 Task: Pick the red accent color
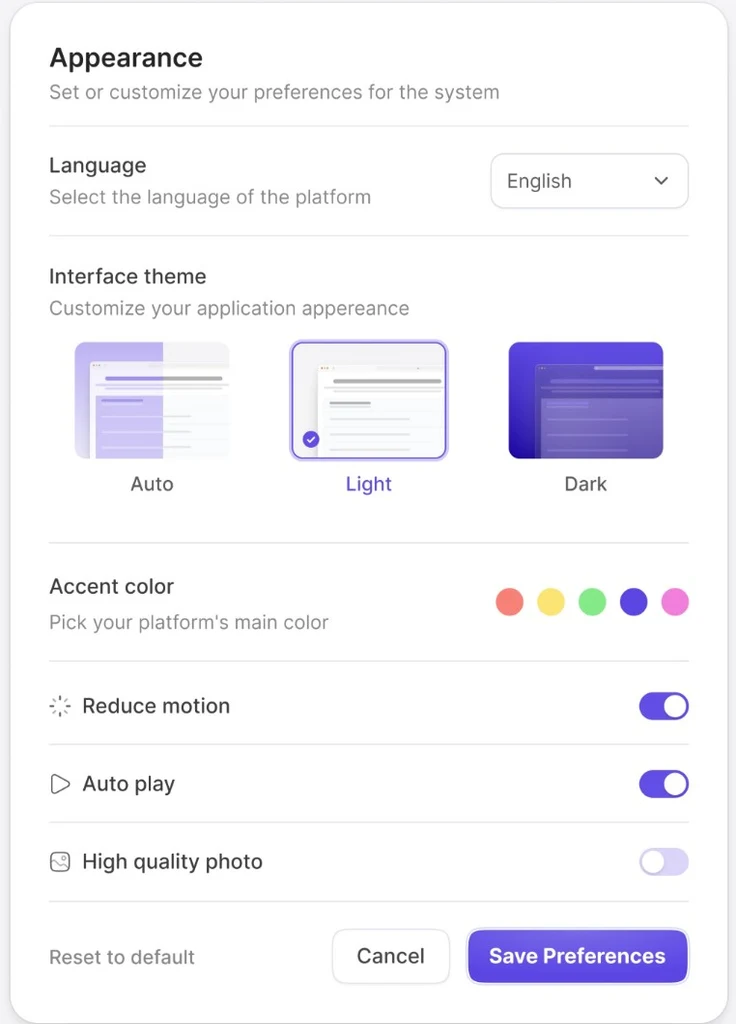[x=509, y=601]
